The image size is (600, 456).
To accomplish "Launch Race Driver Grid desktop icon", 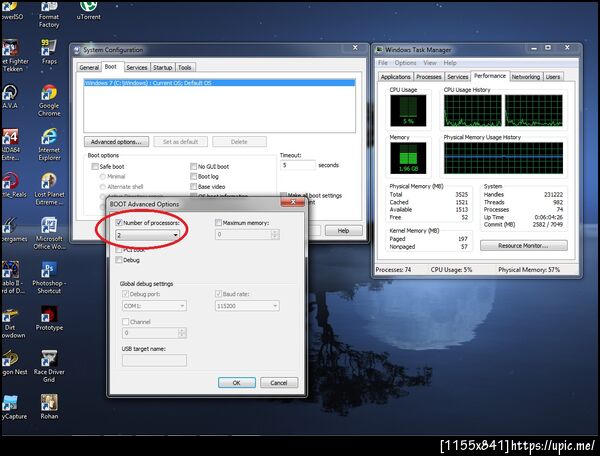I will tap(49, 366).
